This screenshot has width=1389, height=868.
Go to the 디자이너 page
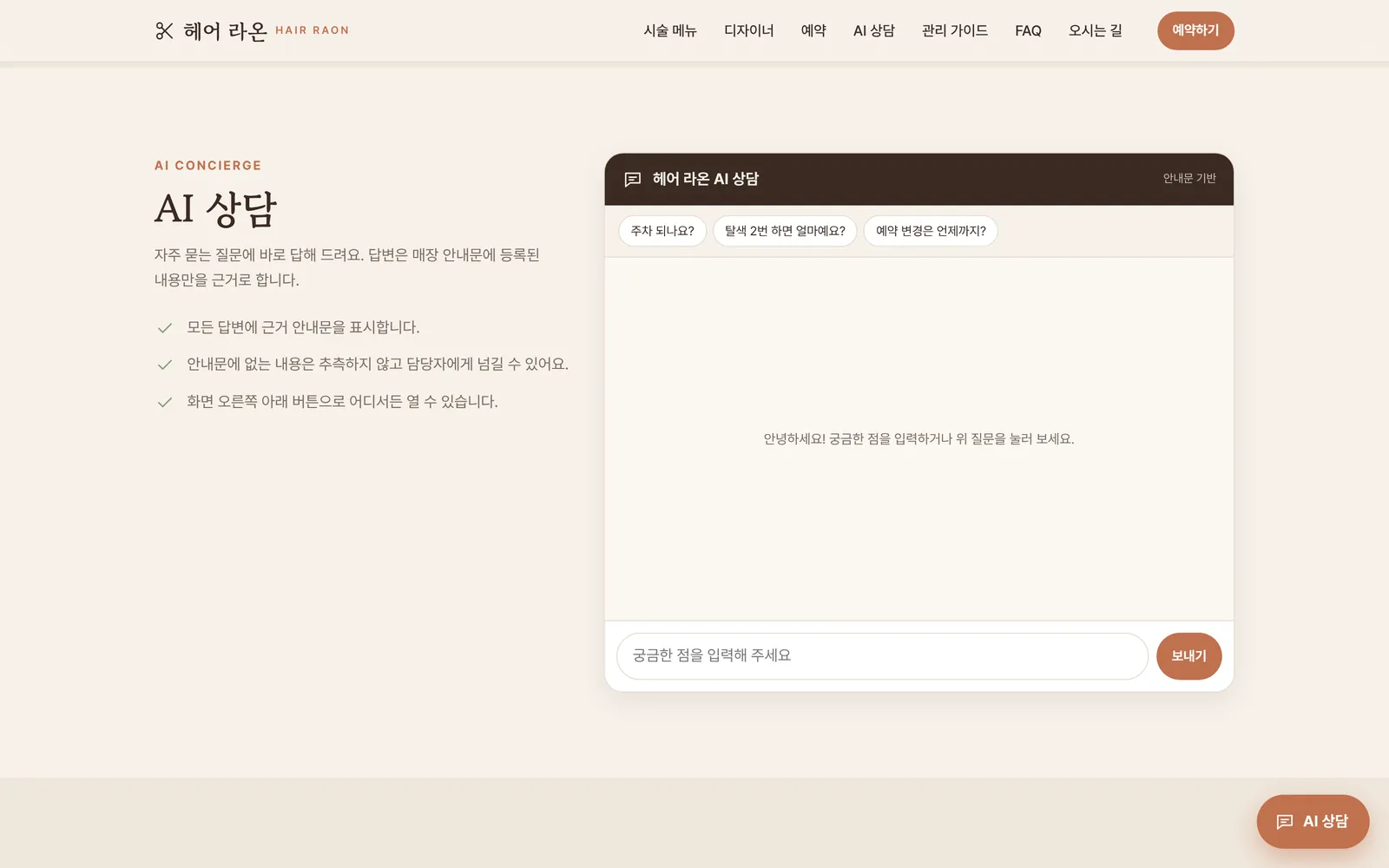749,30
